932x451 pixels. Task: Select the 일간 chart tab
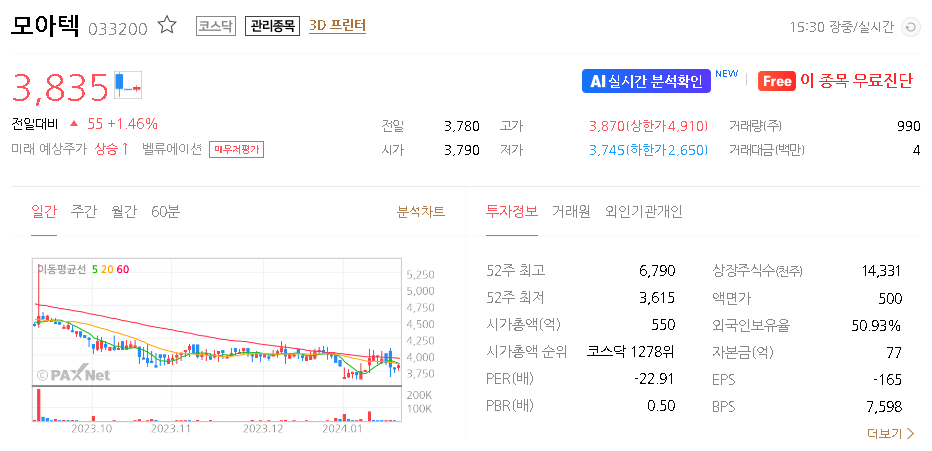(x=43, y=212)
